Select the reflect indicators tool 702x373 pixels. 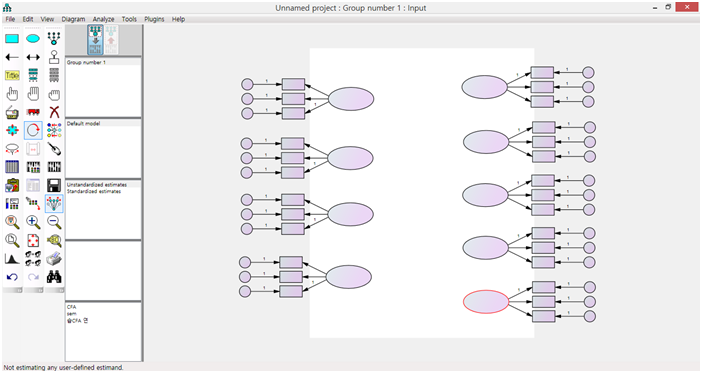click(x=54, y=130)
